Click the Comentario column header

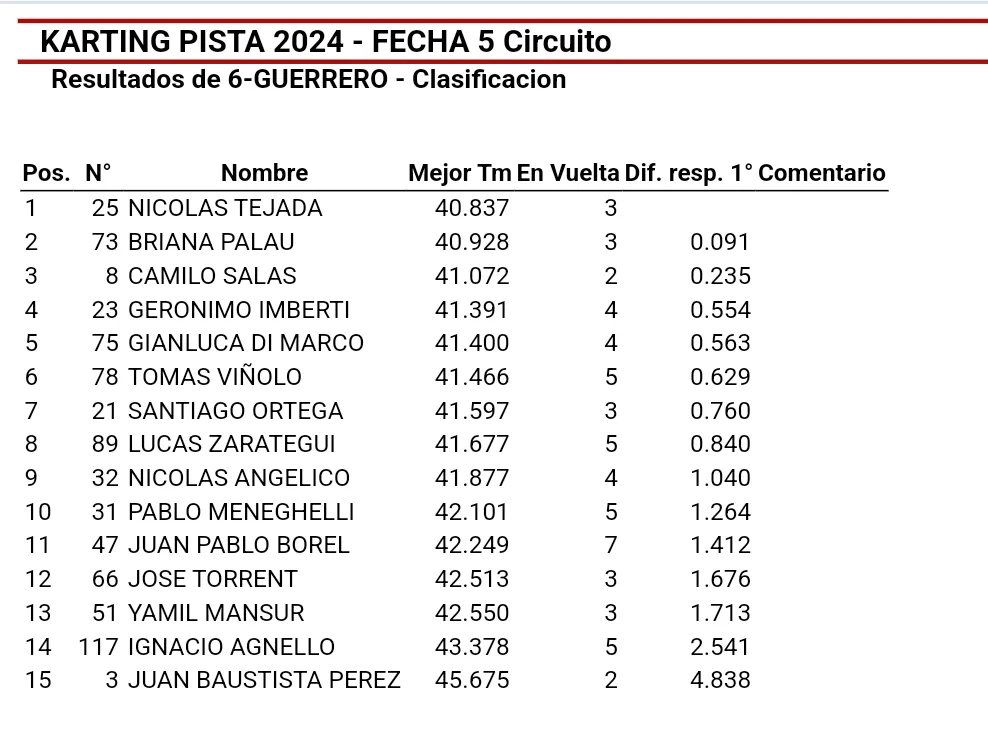point(822,173)
